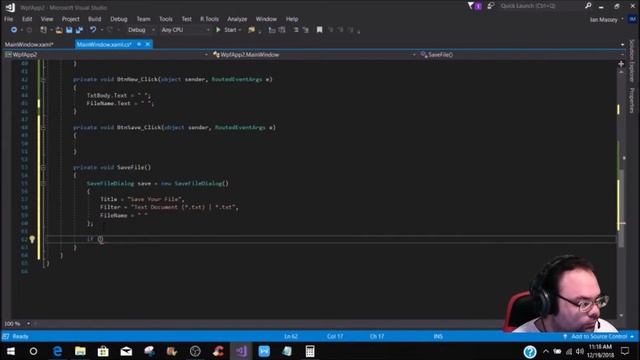Expand the Start button dropdown arrow
The width and height of the screenshot is (640, 360).
pyautogui.click(x=240, y=30)
